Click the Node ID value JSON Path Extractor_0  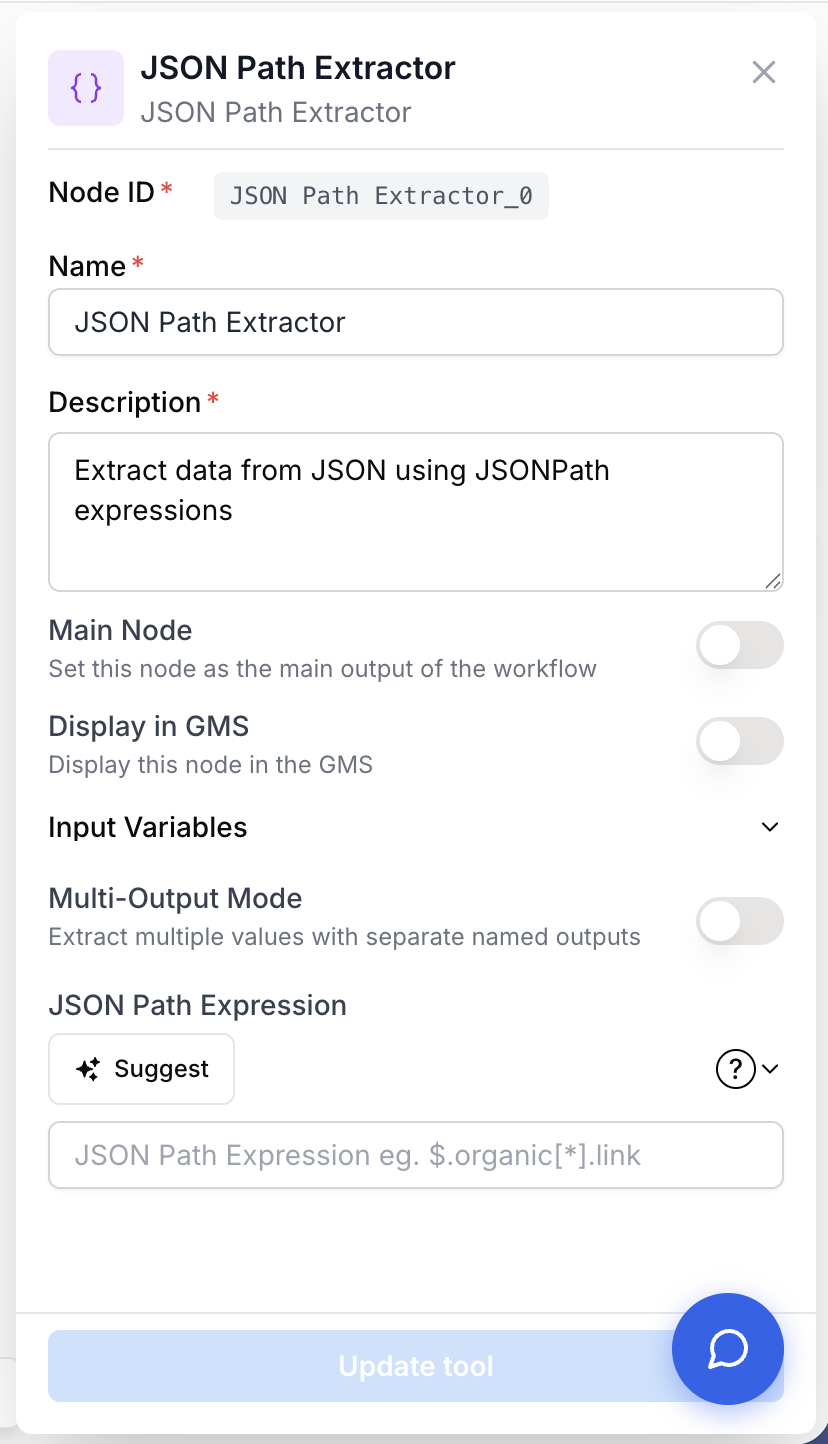(381, 195)
